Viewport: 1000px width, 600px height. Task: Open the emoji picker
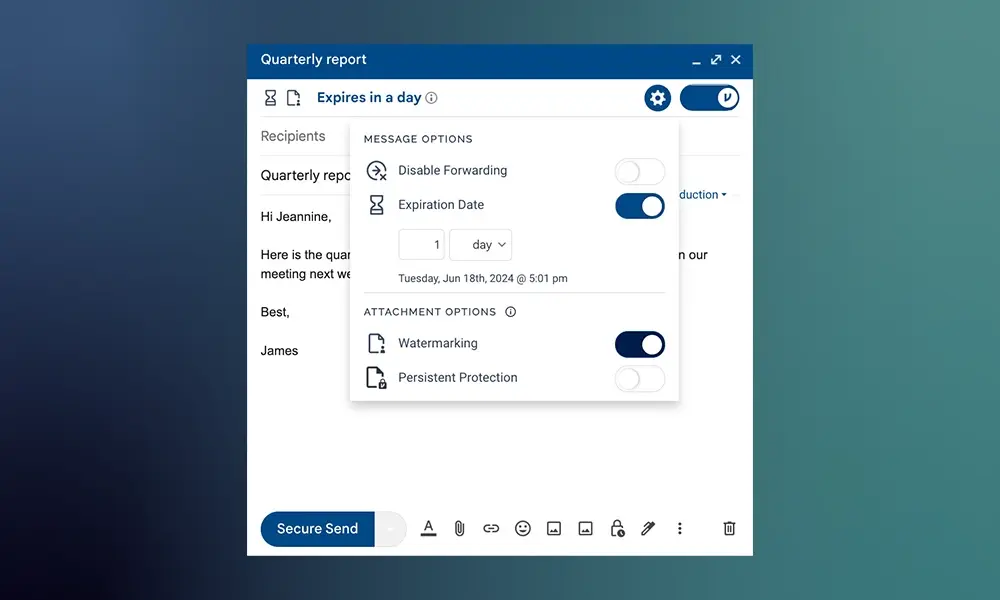[523, 528]
